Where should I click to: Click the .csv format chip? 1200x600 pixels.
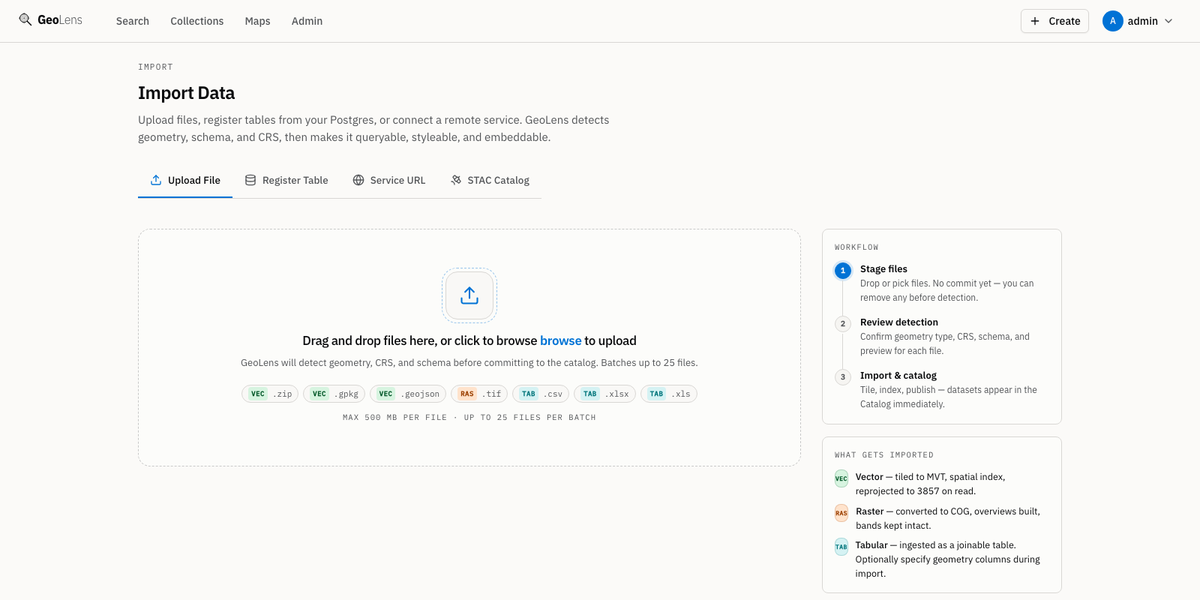coord(541,394)
